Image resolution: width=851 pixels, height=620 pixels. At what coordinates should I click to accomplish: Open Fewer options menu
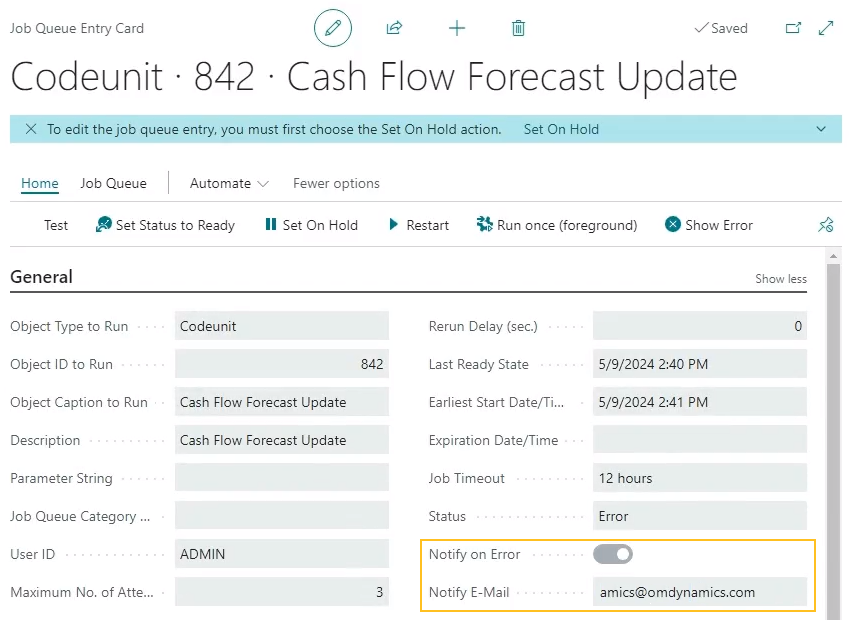tap(336, 183)
